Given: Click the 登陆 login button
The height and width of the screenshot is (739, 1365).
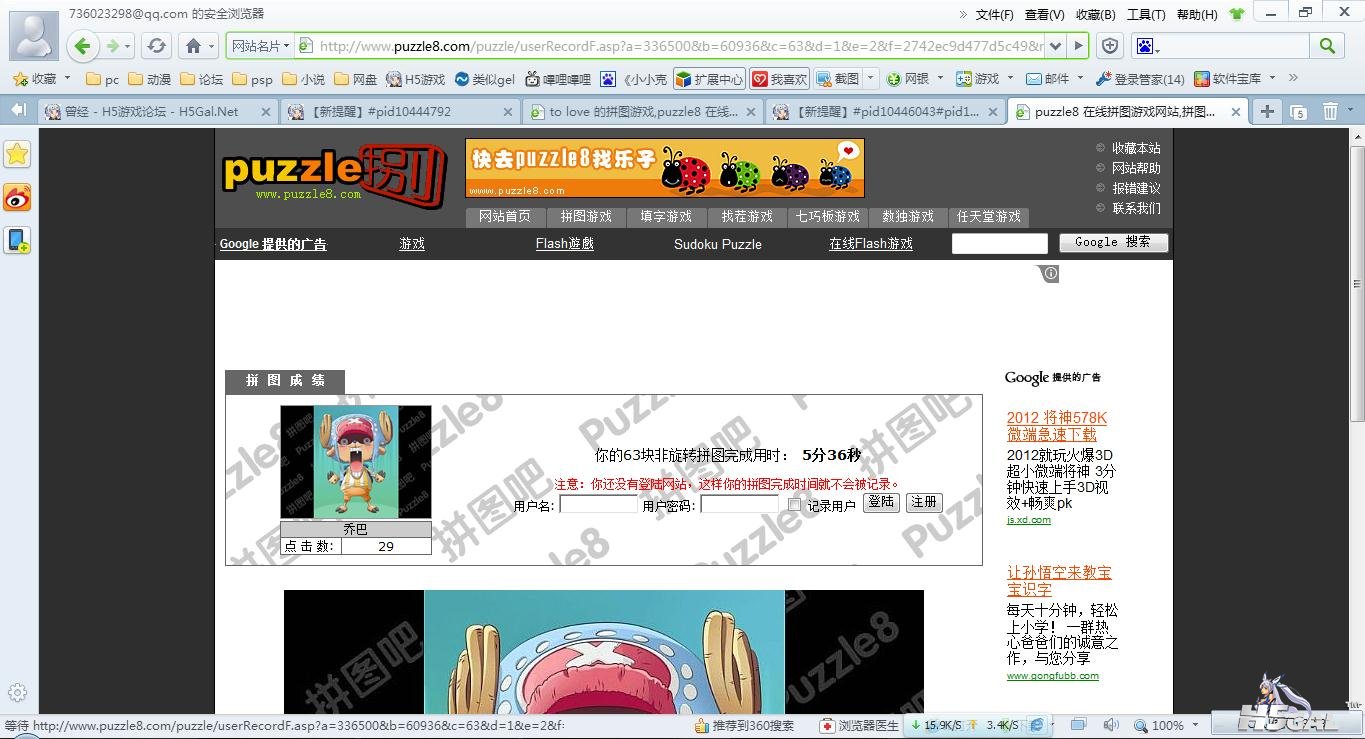Looking at the screenshot, I should click(881, 502).
